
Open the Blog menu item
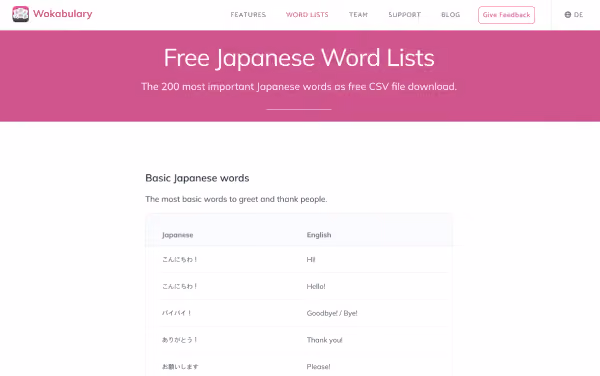[x=450, y=15]
